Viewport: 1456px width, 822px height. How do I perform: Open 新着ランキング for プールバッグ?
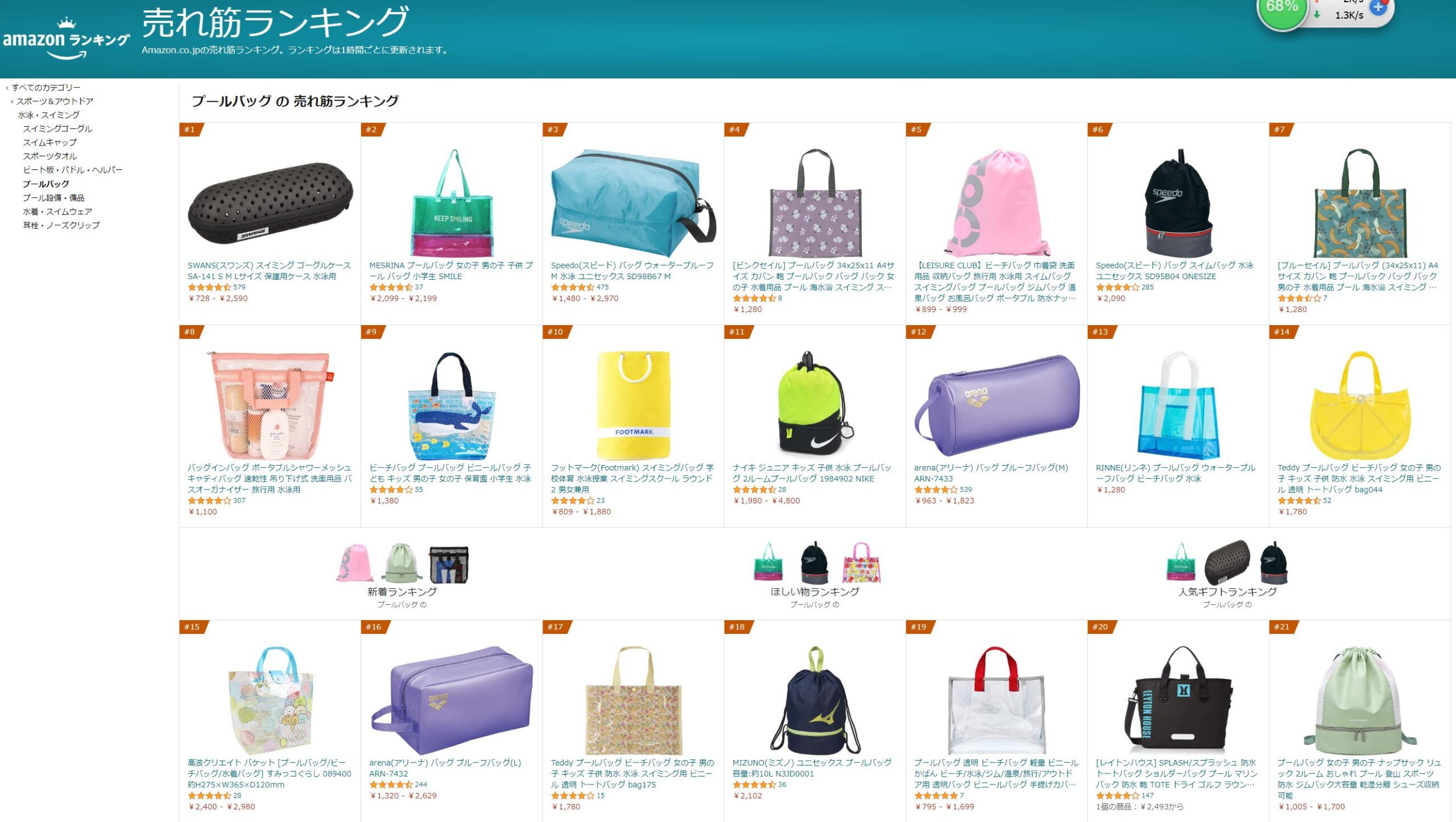[x=402, y=592]
